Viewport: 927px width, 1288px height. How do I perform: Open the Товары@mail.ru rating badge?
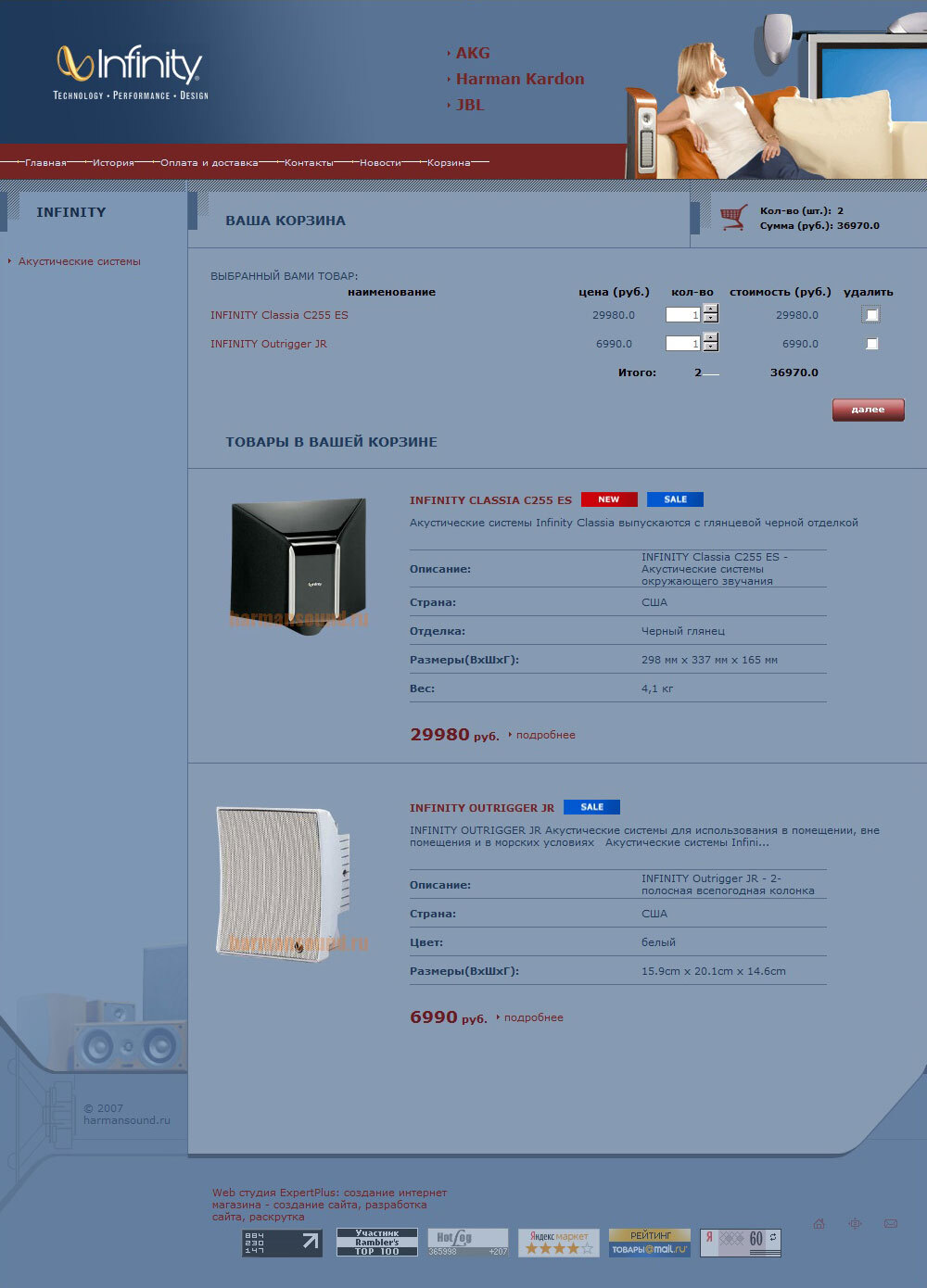(x=650, y=1243)
